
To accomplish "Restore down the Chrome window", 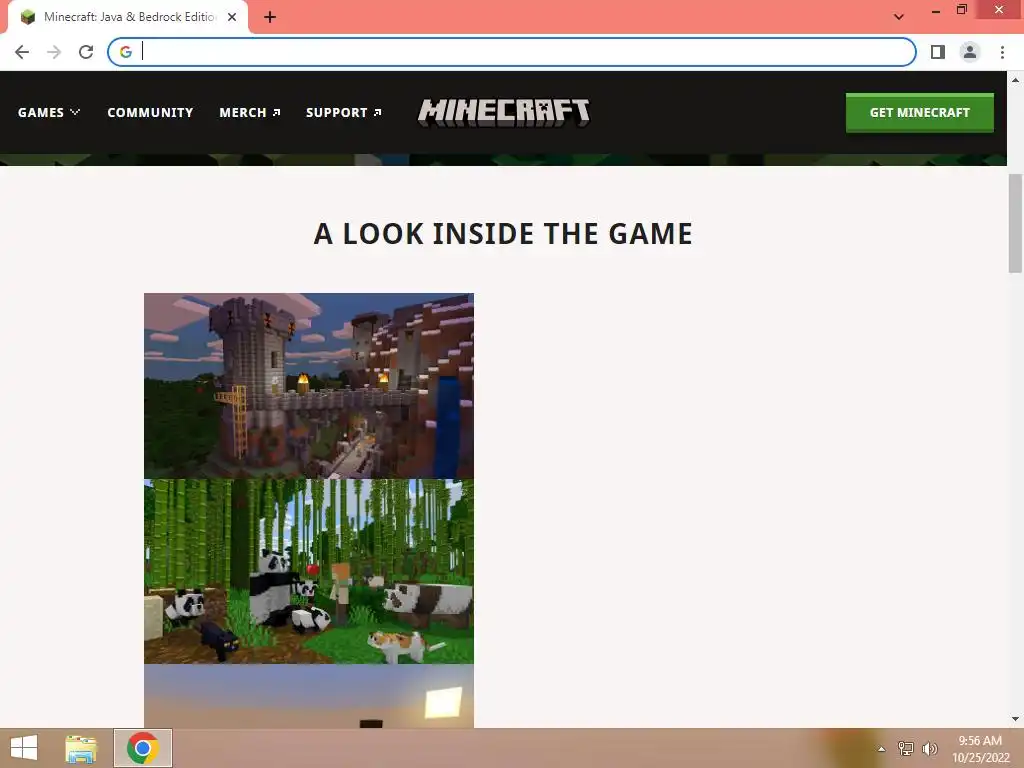I will (962, 10).
